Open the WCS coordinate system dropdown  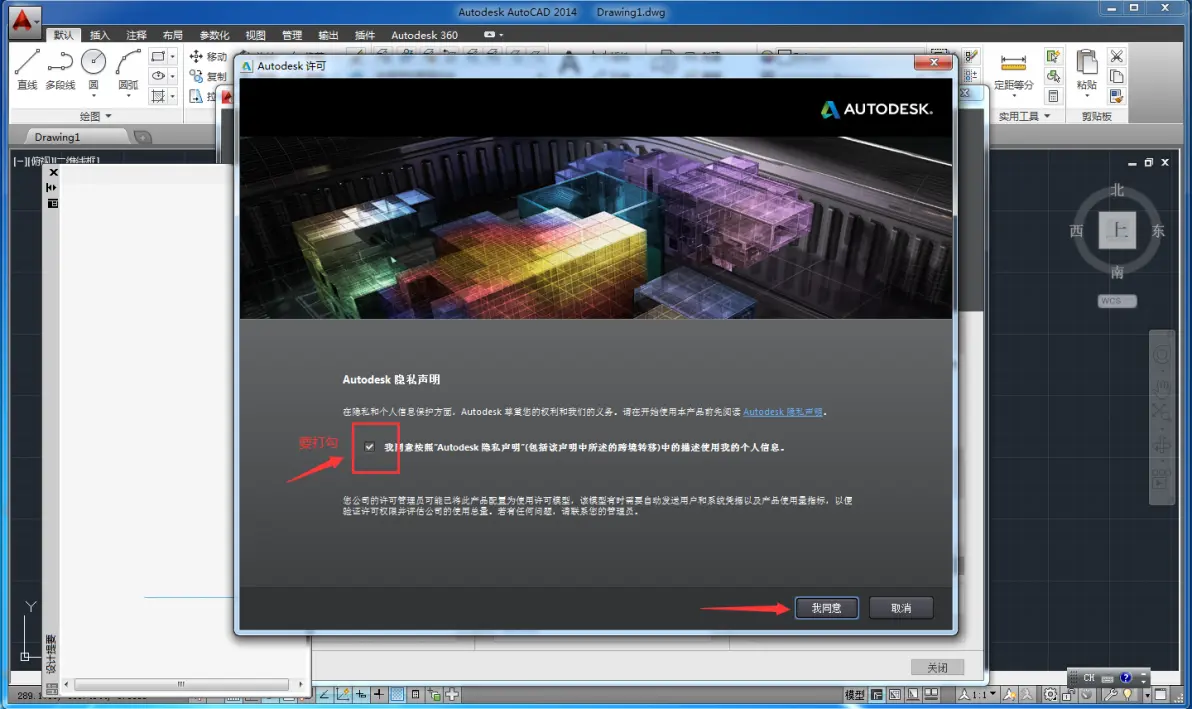click(1117, 301)
